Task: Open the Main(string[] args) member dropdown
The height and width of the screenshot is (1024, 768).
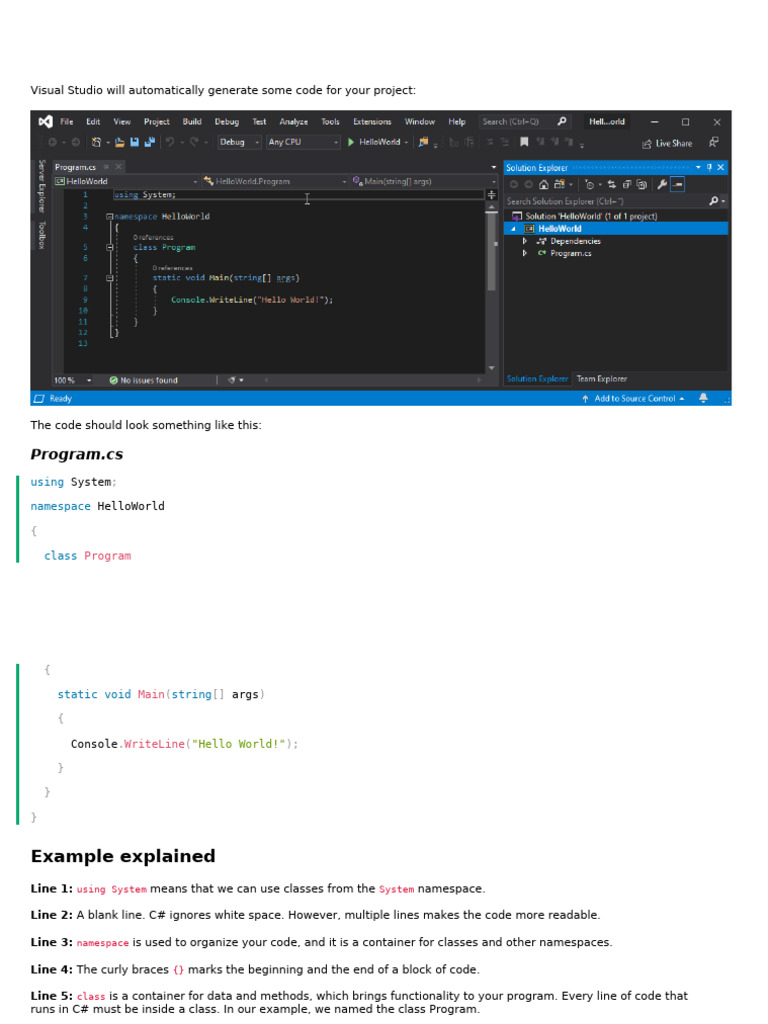Action: pyautogui.click(x=424, y=182)
